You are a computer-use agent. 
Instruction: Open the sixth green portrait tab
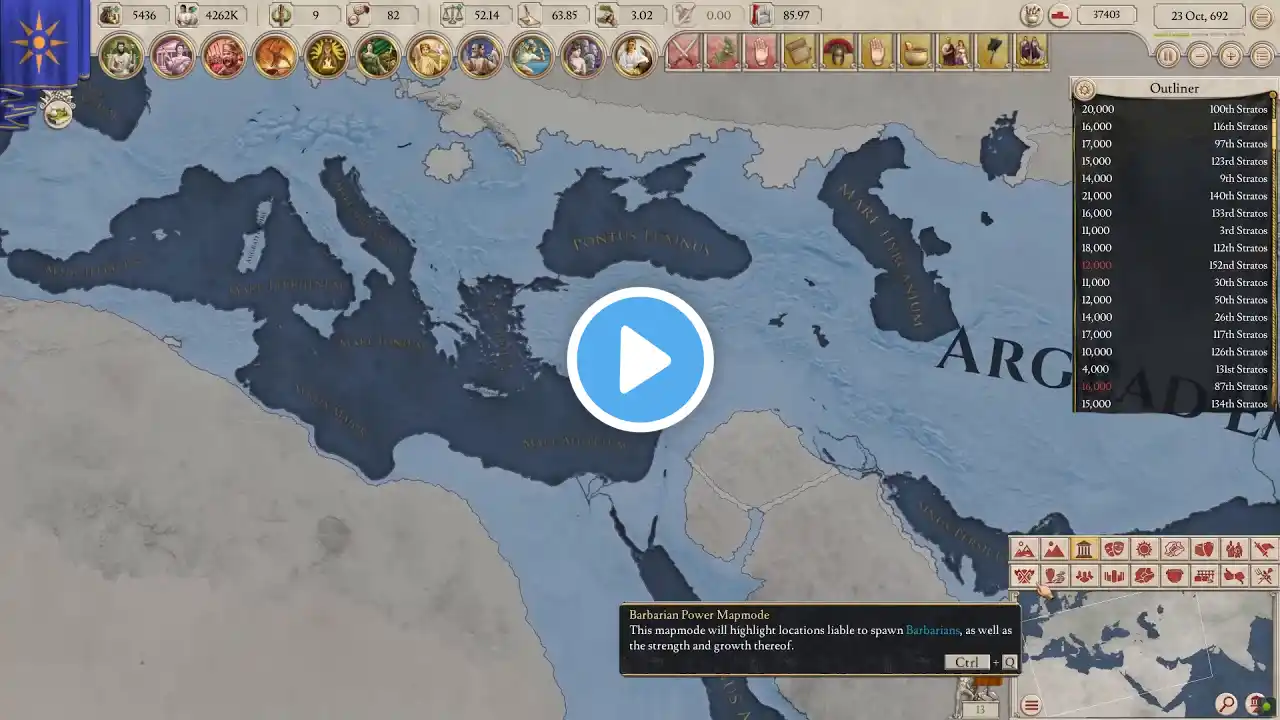pyautogui.click(x=378, y=55)
